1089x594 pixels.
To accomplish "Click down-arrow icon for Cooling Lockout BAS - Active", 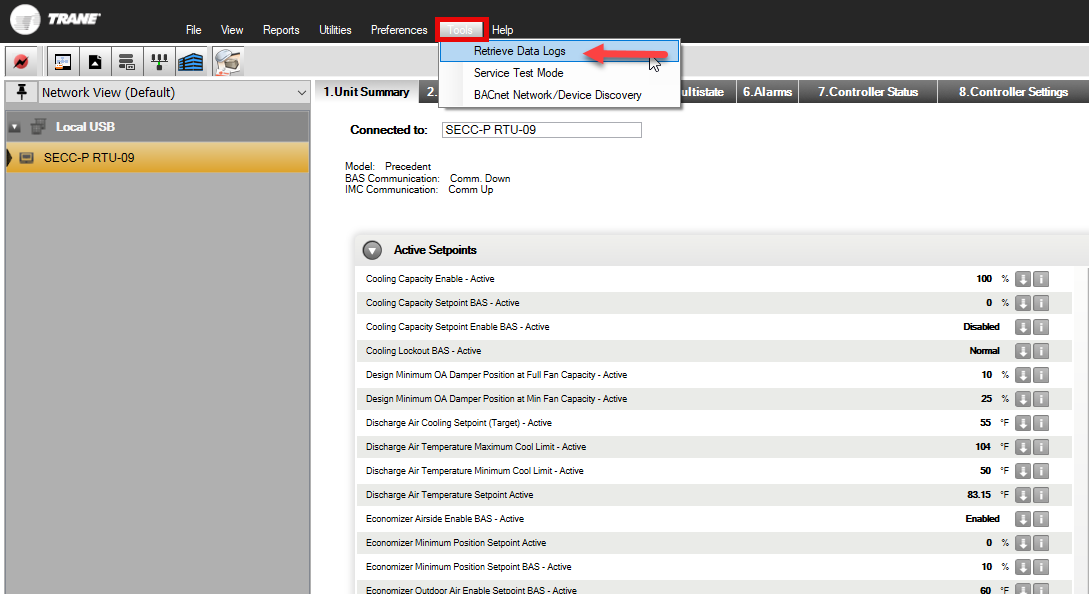I will [1022, 351].
